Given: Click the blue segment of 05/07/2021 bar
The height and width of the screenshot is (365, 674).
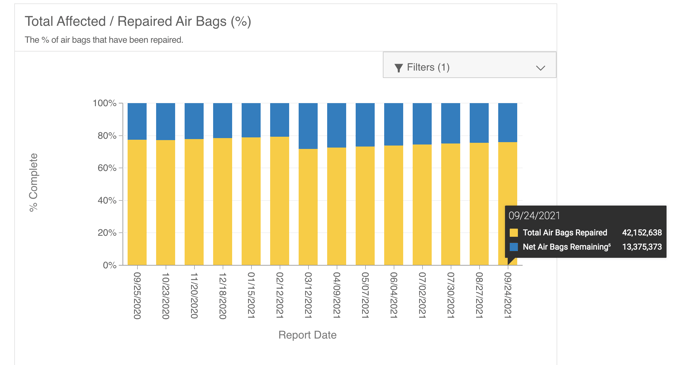Looking at the screenshot, I should coord(365,125).
